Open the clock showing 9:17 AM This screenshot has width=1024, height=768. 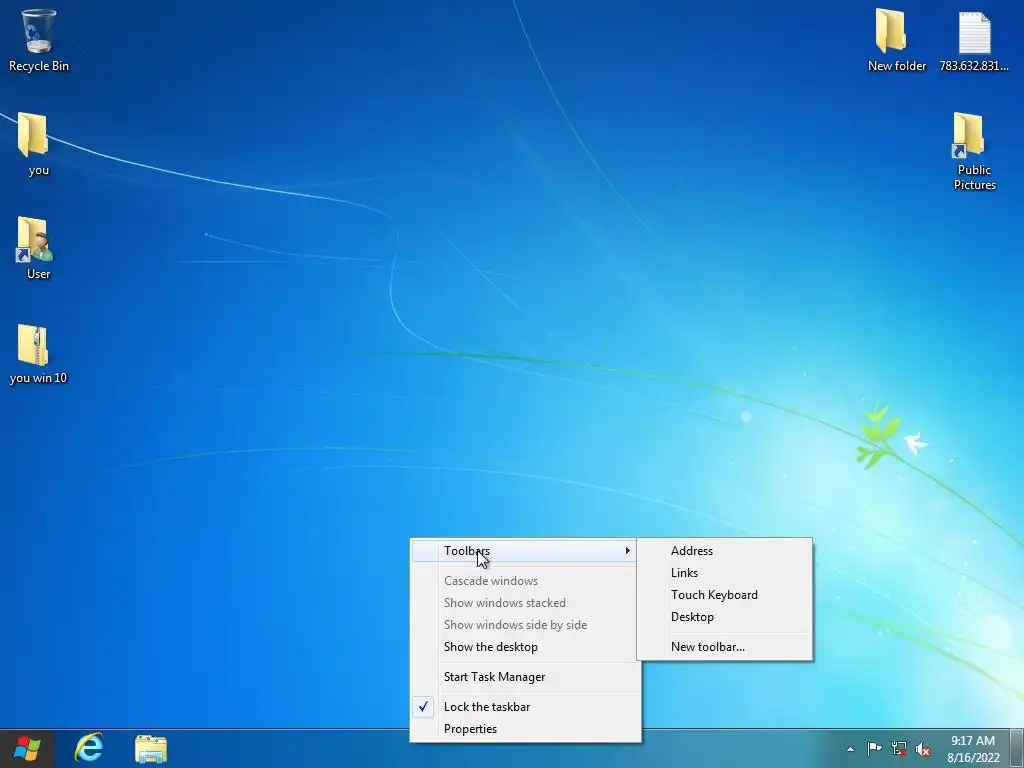pyautogui.click(x=973, y=749)
